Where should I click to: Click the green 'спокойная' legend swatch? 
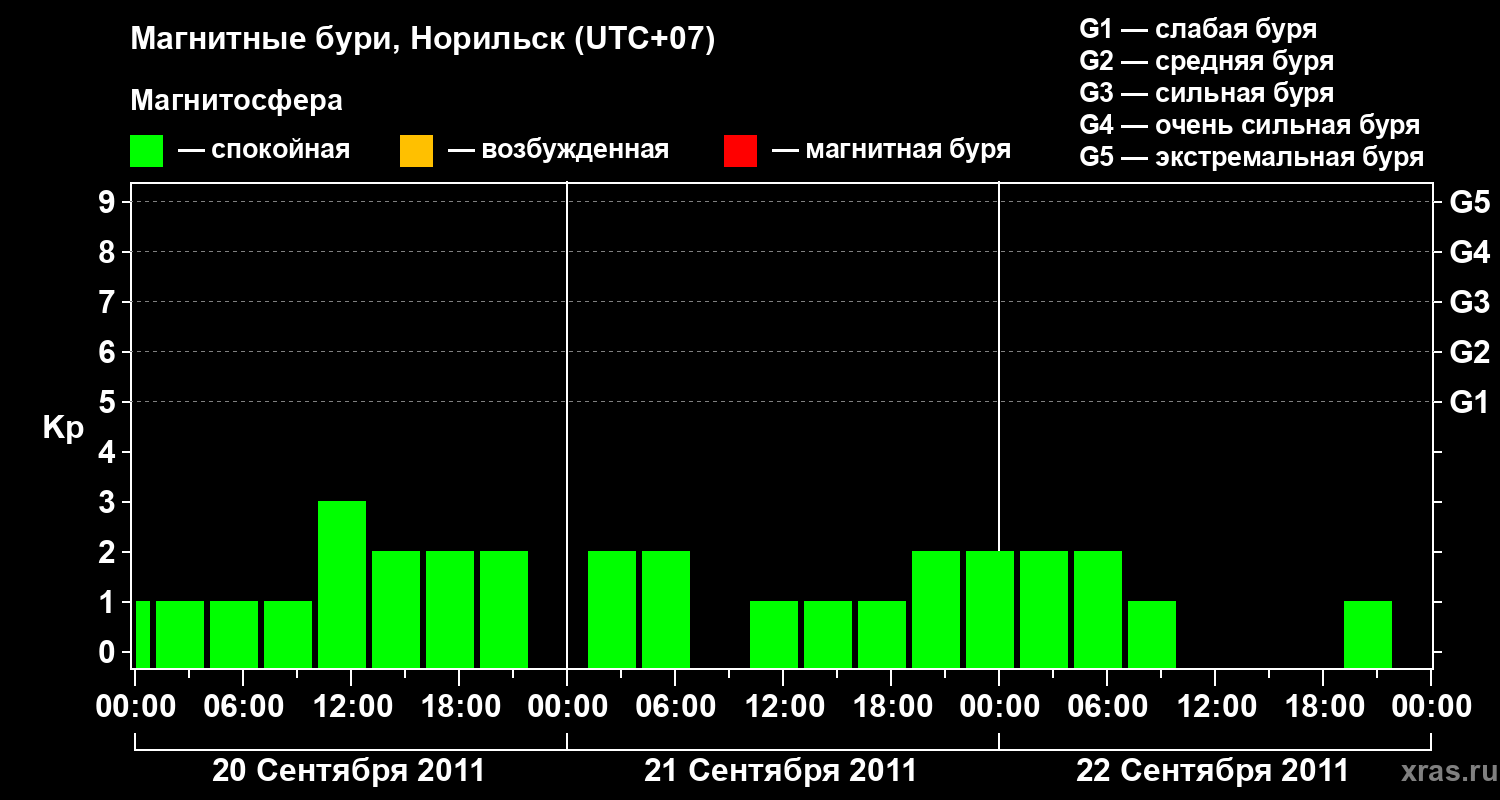147,150
